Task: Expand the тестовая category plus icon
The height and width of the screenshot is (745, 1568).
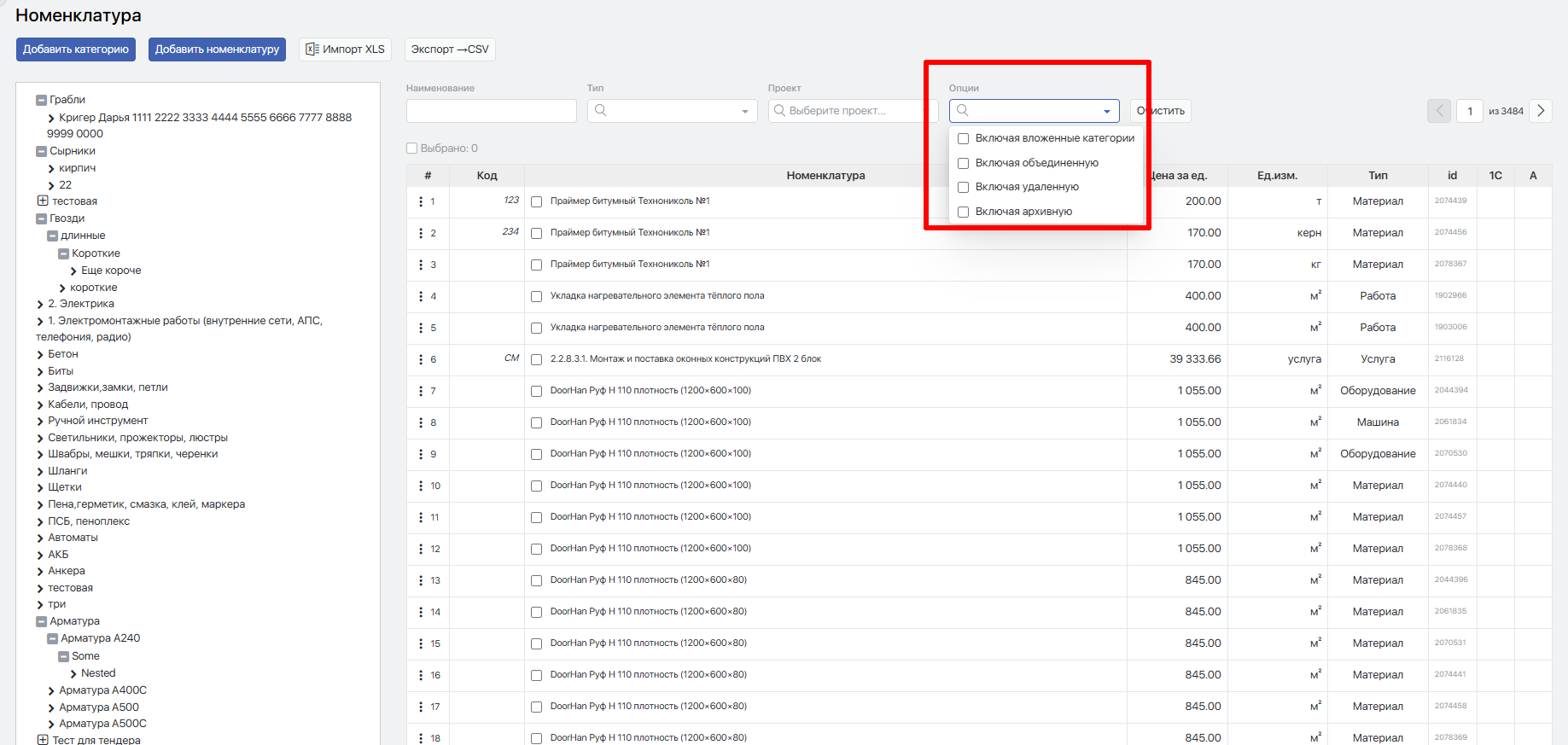Action: pos(43,201)
